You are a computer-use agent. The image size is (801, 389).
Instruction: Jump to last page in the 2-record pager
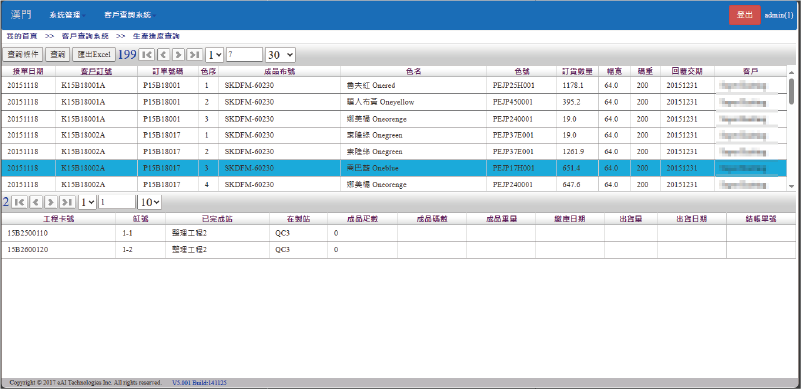click(67, 202)
